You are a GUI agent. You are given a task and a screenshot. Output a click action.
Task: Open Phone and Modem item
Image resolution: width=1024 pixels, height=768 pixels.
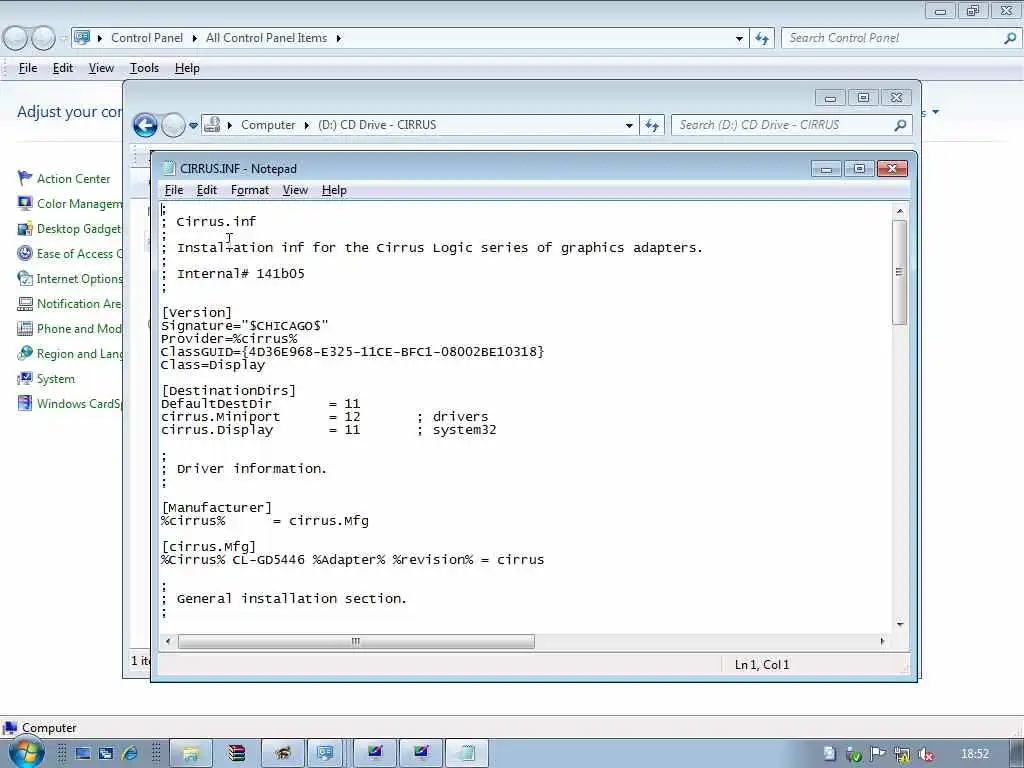(x=70, y=328)
